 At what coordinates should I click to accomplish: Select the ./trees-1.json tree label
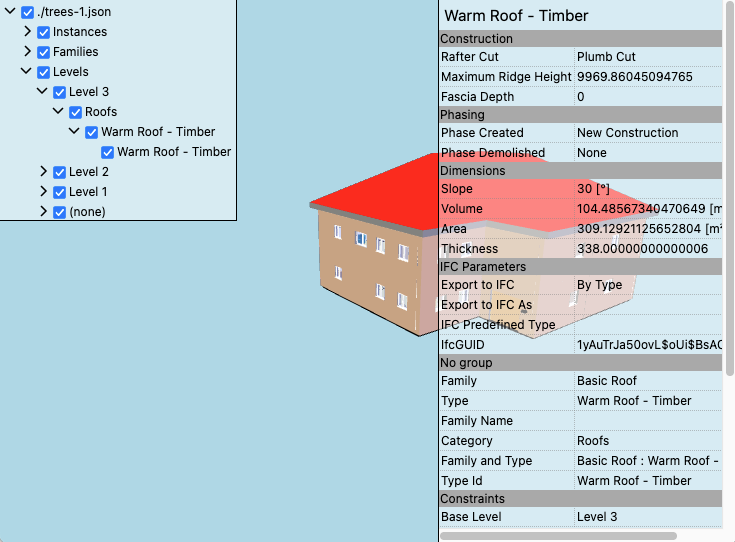[74, 12]
